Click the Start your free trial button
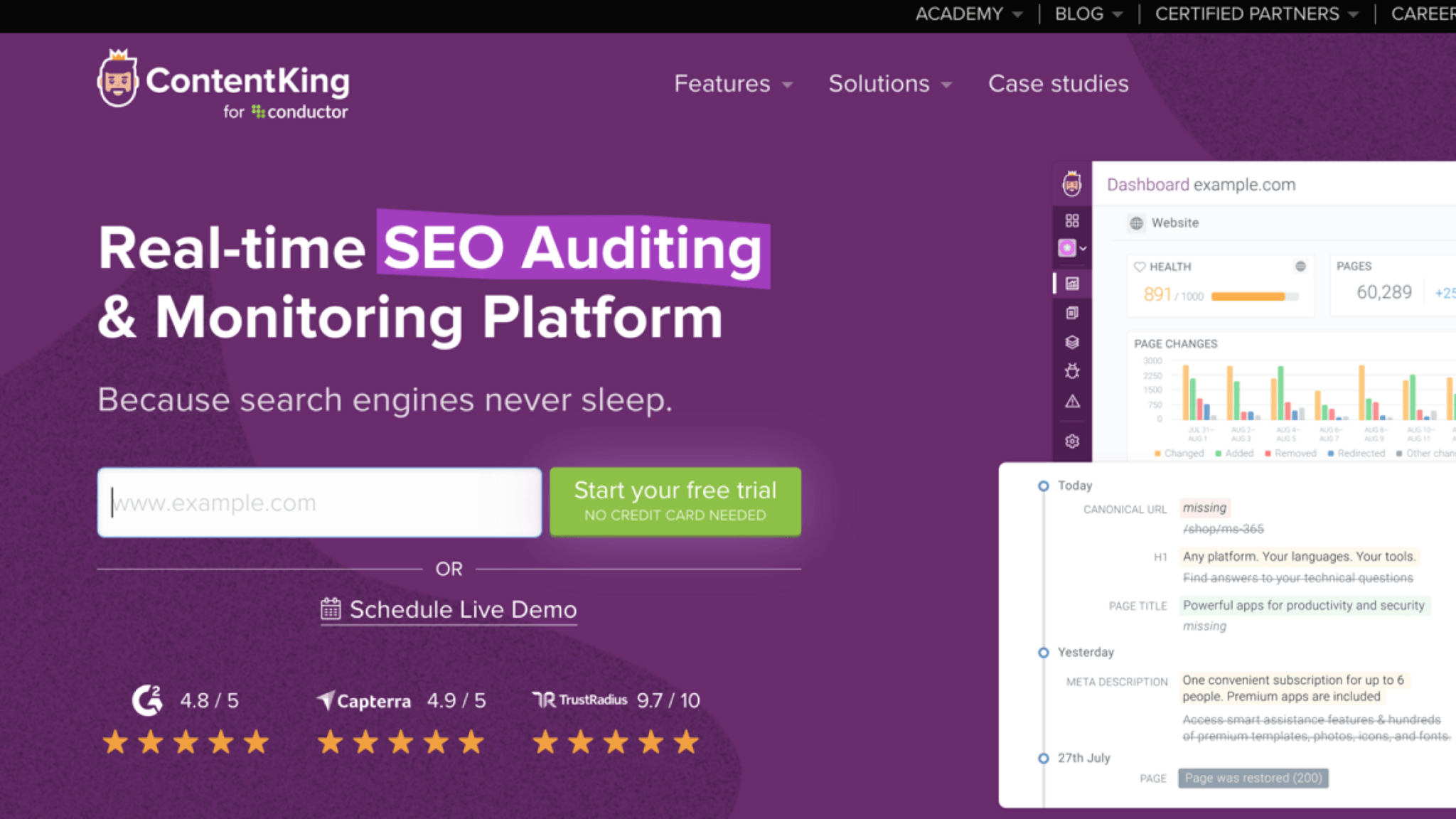 pyautogui.click(x=675, y=500)
